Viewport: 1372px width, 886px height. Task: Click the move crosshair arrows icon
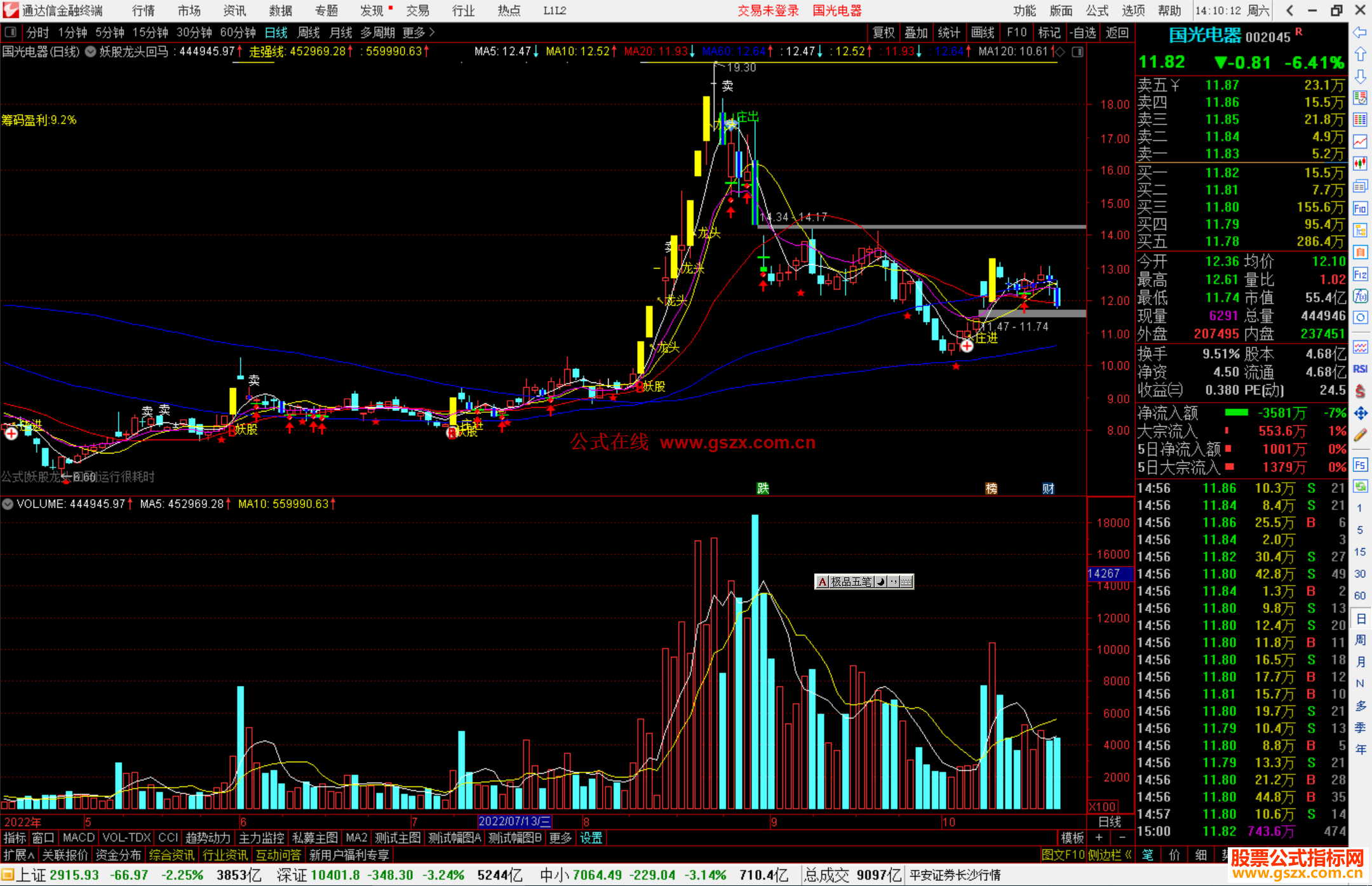(x=1360, y=413)
